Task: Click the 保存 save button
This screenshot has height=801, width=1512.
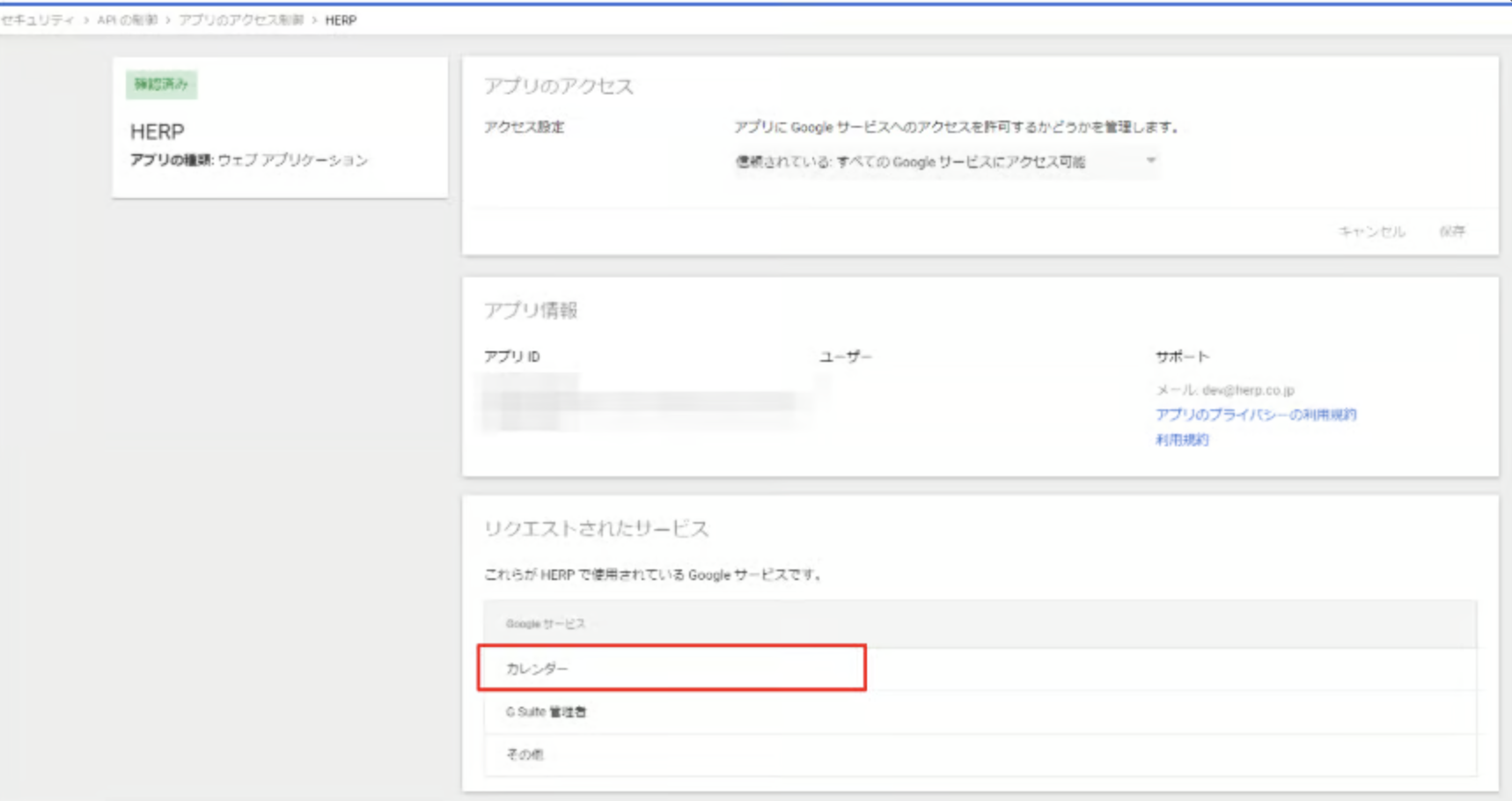Action: tap(1452, 231)
